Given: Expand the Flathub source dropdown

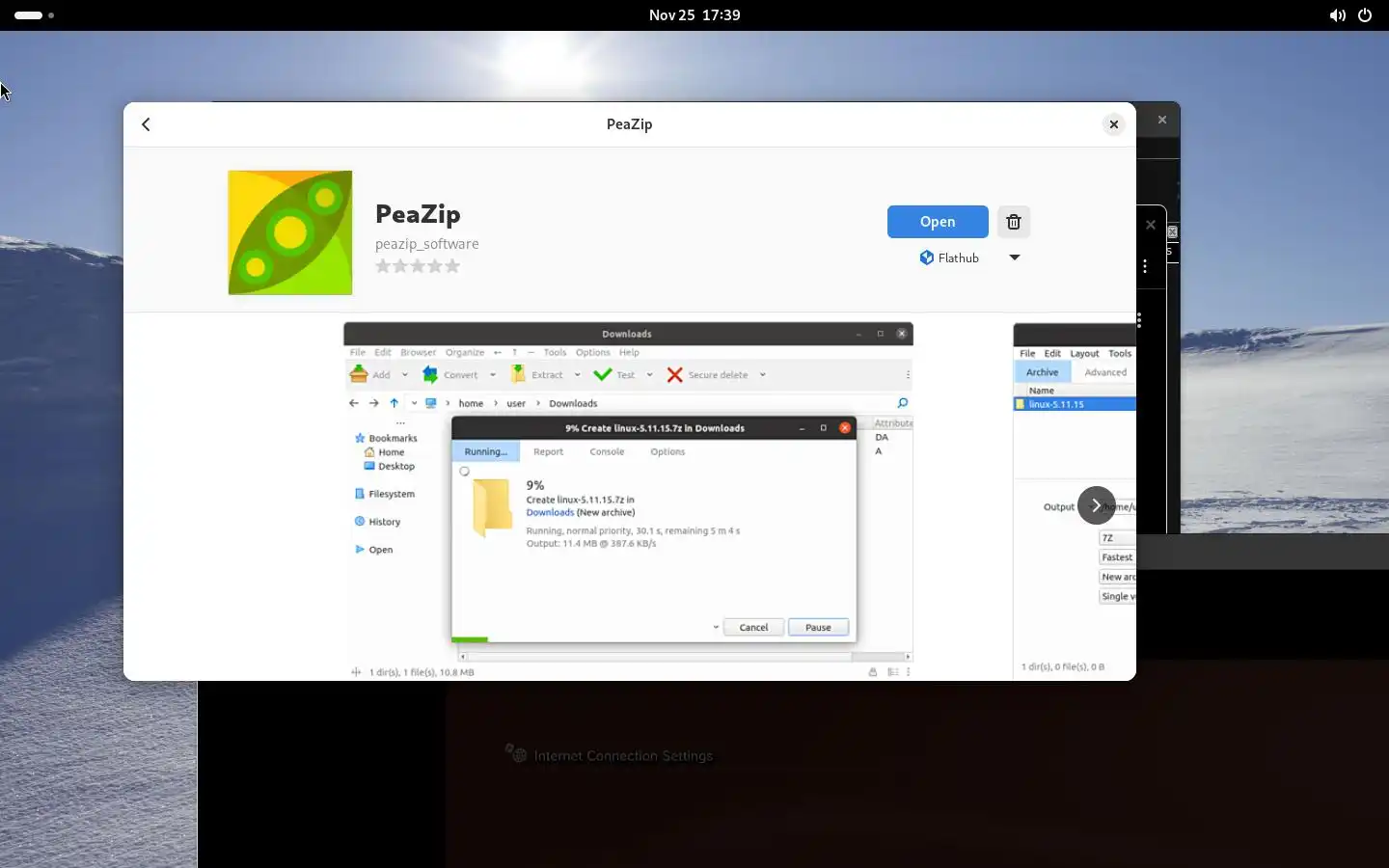Looking at the screenshot, I should pos(1015,258).
